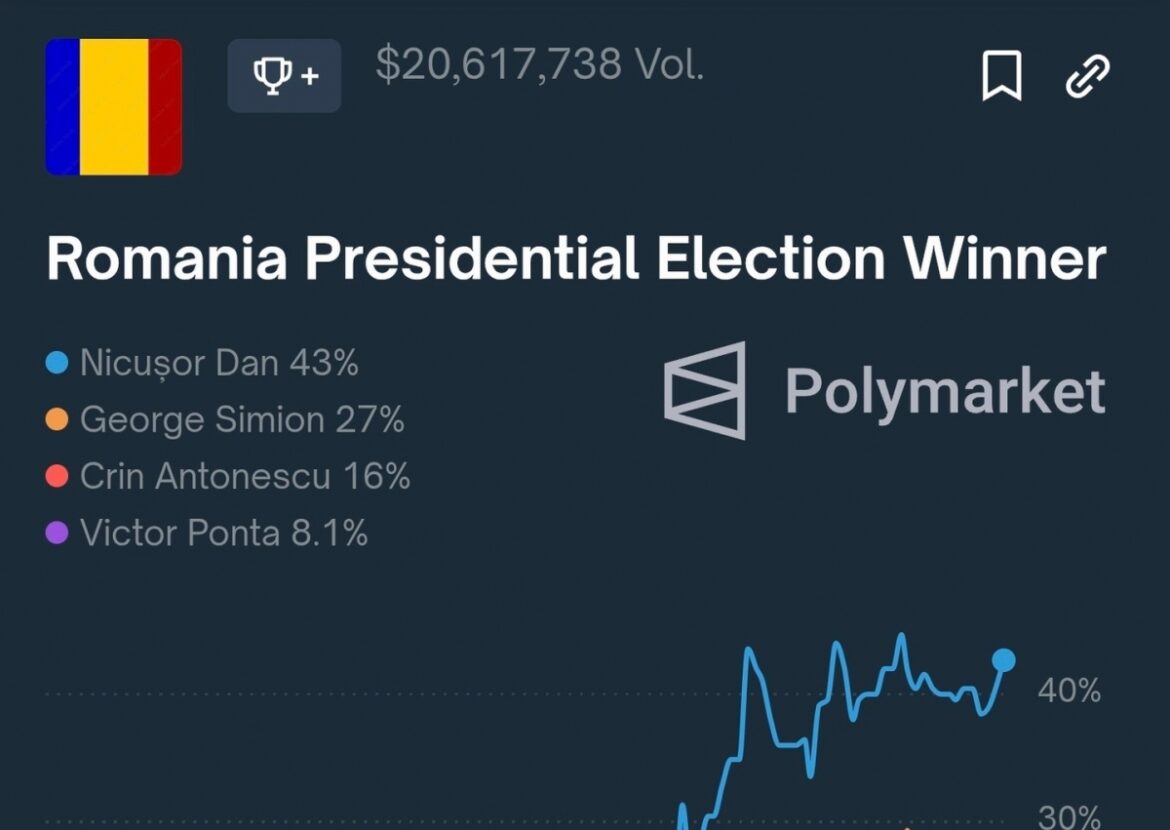The image size is (1170, 830).
Task: Click the trophy plus icon button
Action: (284, 76)
